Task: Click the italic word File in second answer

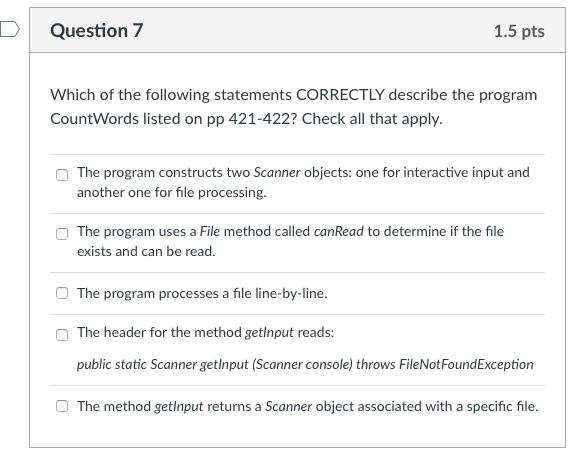Action: click(210, 231)
